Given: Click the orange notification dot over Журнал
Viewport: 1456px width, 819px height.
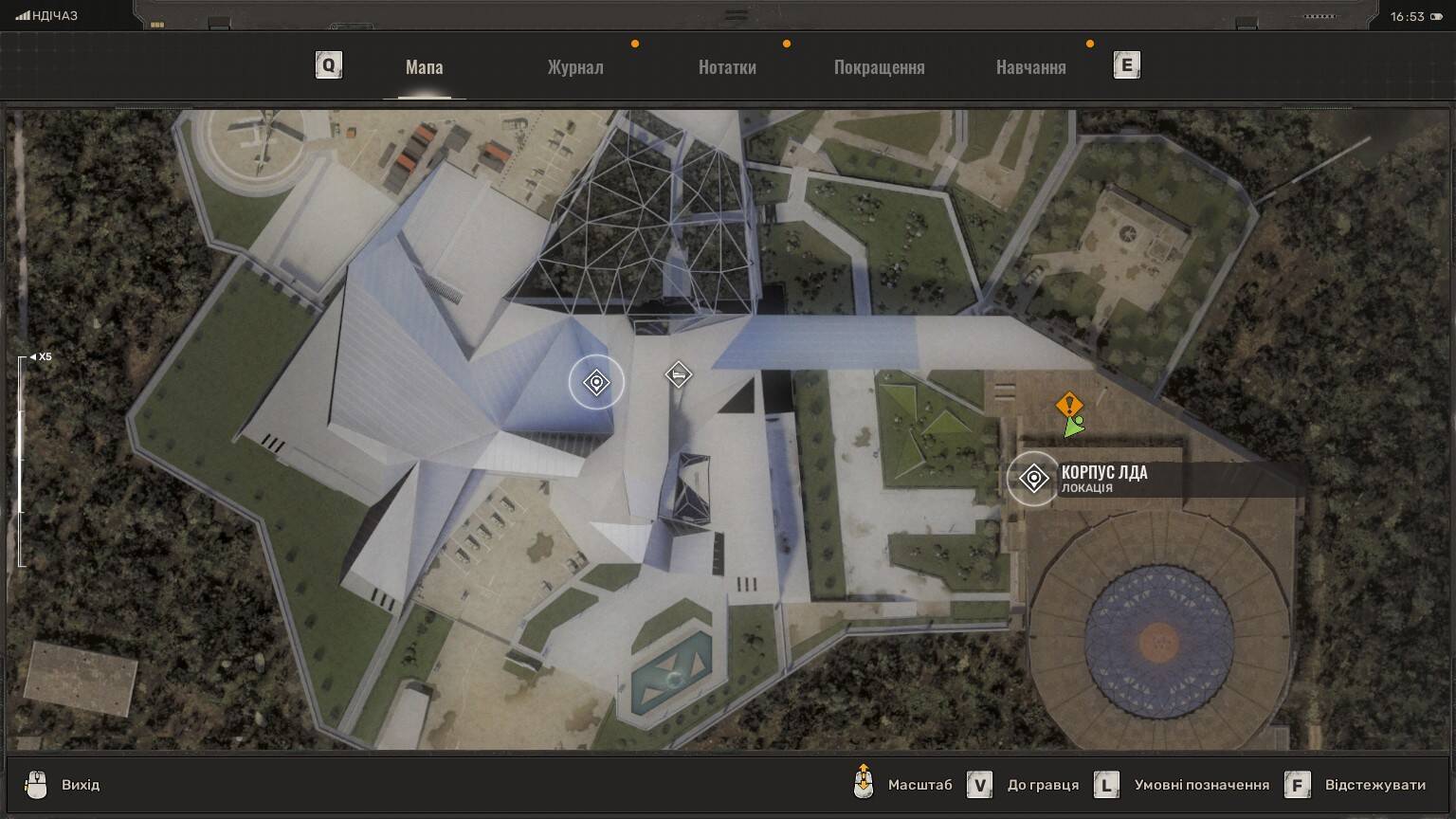Looking at the screenshot, I should [x=635, y=44].
